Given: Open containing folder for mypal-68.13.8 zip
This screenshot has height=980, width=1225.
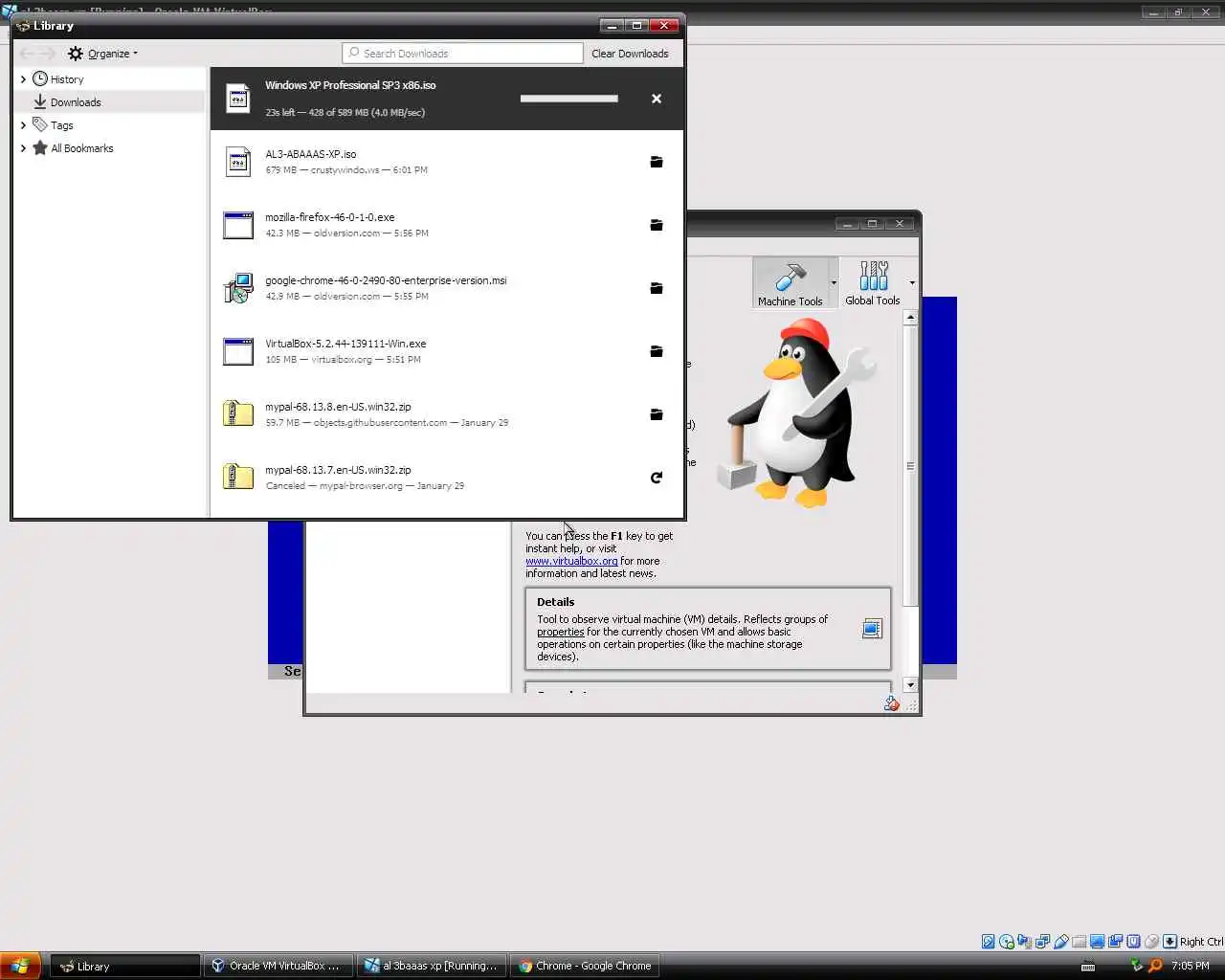Looking at the screenshot, I should pos(657,414).
